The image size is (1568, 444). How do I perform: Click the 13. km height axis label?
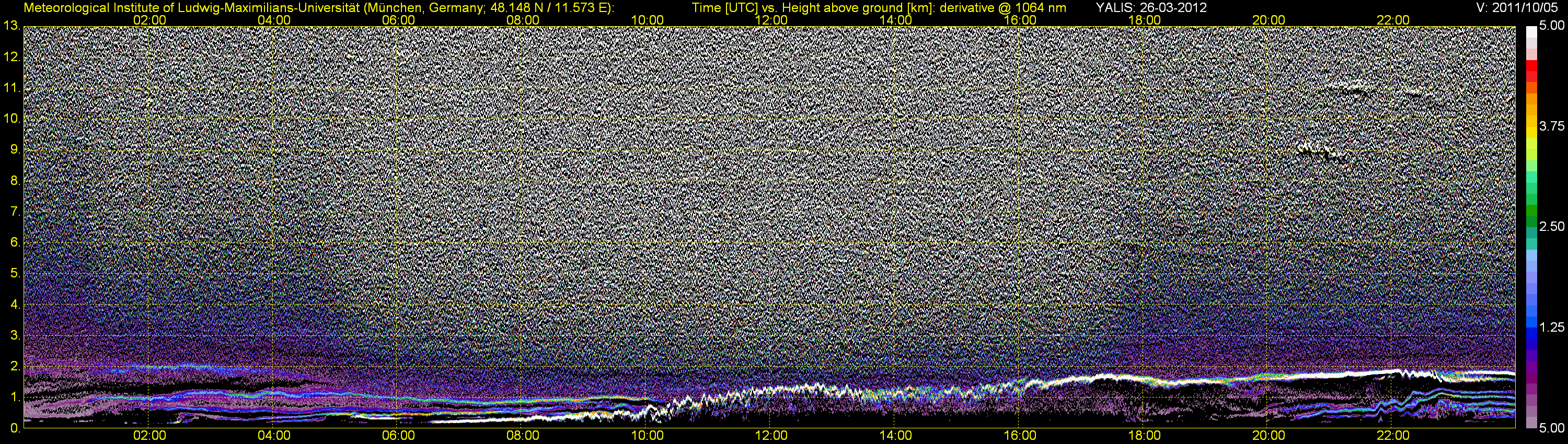tap(11, 26)
